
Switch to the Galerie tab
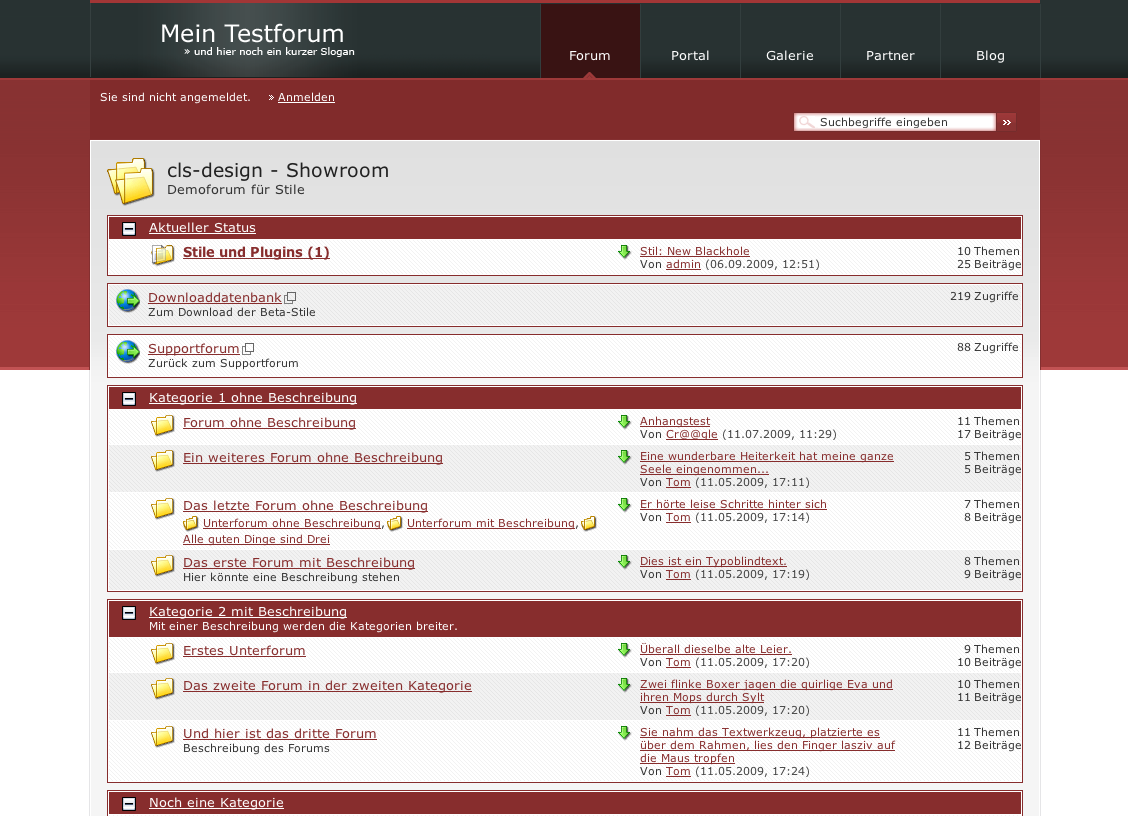(790, 56)
